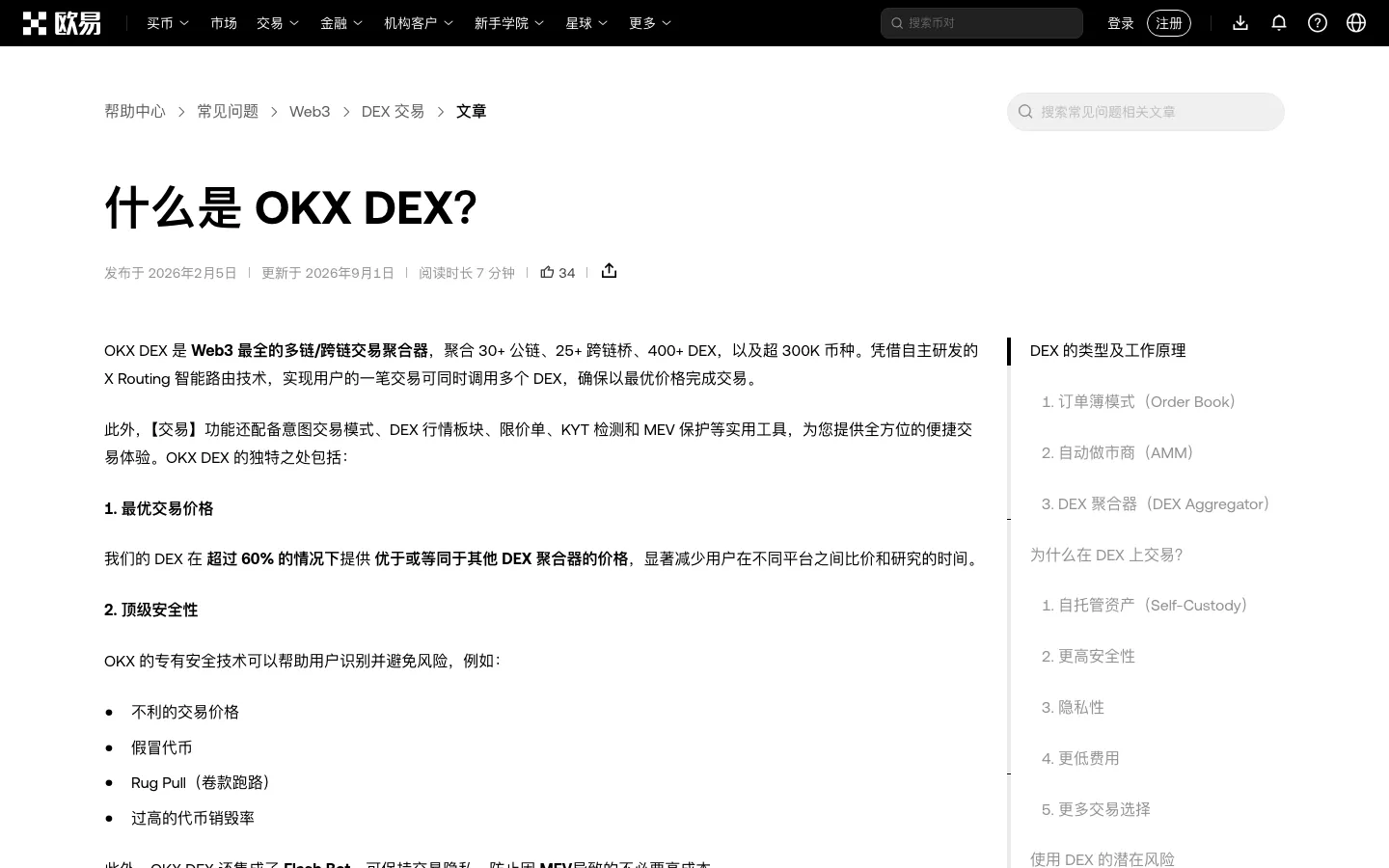Image resolution: width=1389 pixels, height=868 pixels.
Task: Click the OKX 欧易 logo
Action: (62, 23)
